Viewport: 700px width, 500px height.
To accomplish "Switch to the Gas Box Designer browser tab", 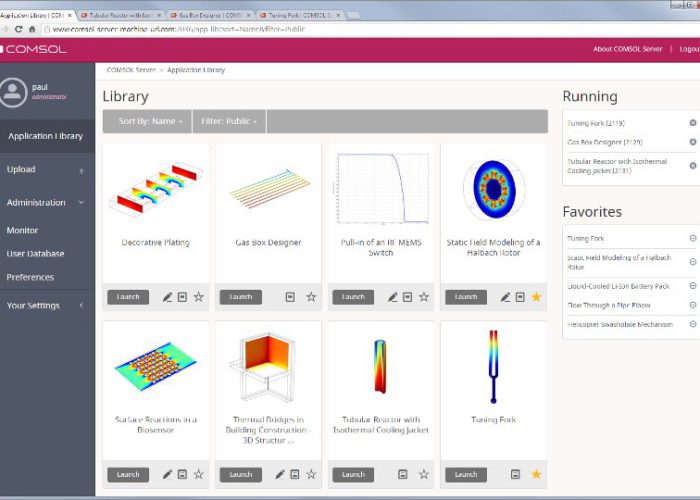I will [210, 15].
